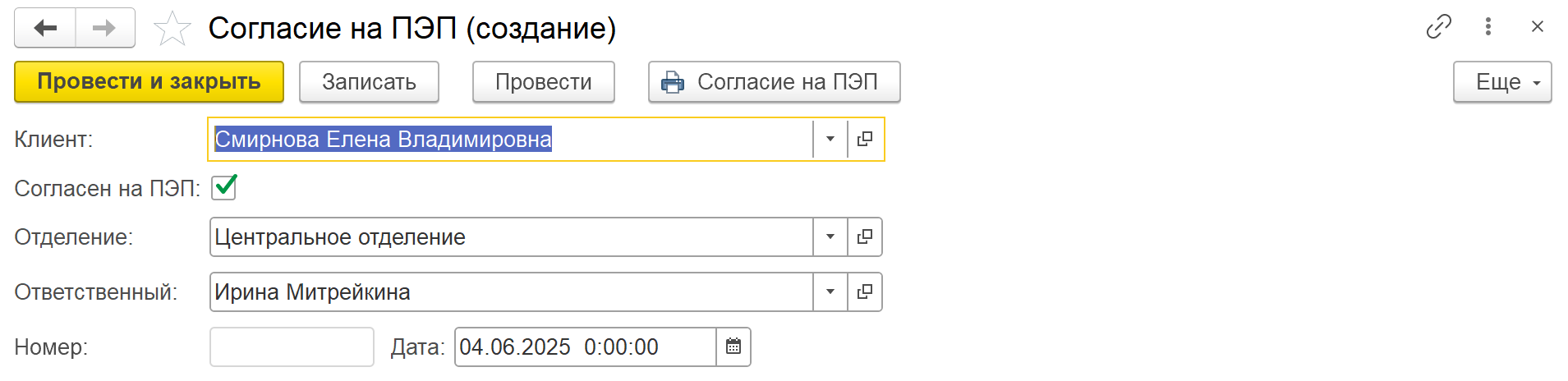
Task: Go back with the left arrow button
Action: coord(45,28)
